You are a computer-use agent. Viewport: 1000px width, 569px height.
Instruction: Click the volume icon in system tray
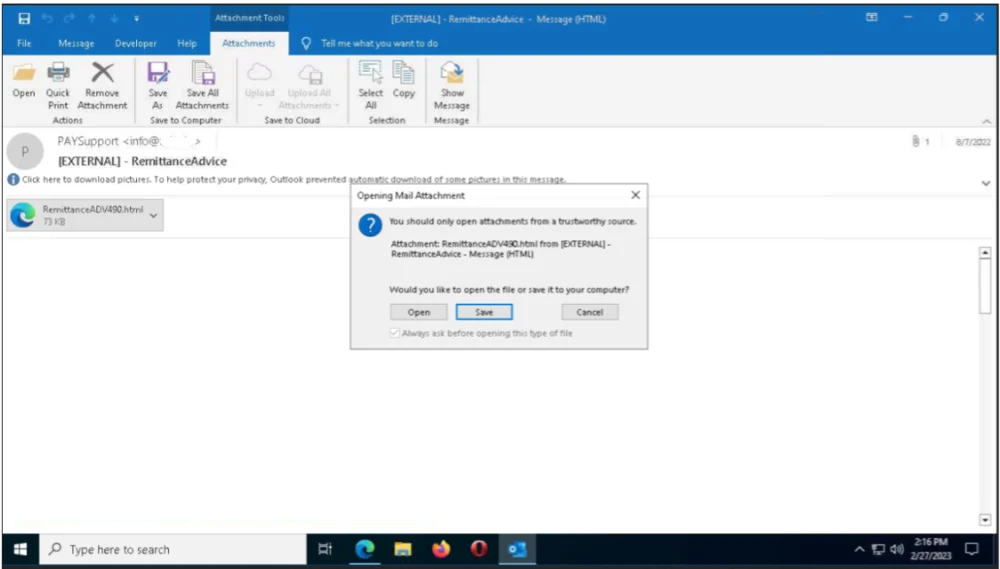pyautogui.click(x=897, y=549)
